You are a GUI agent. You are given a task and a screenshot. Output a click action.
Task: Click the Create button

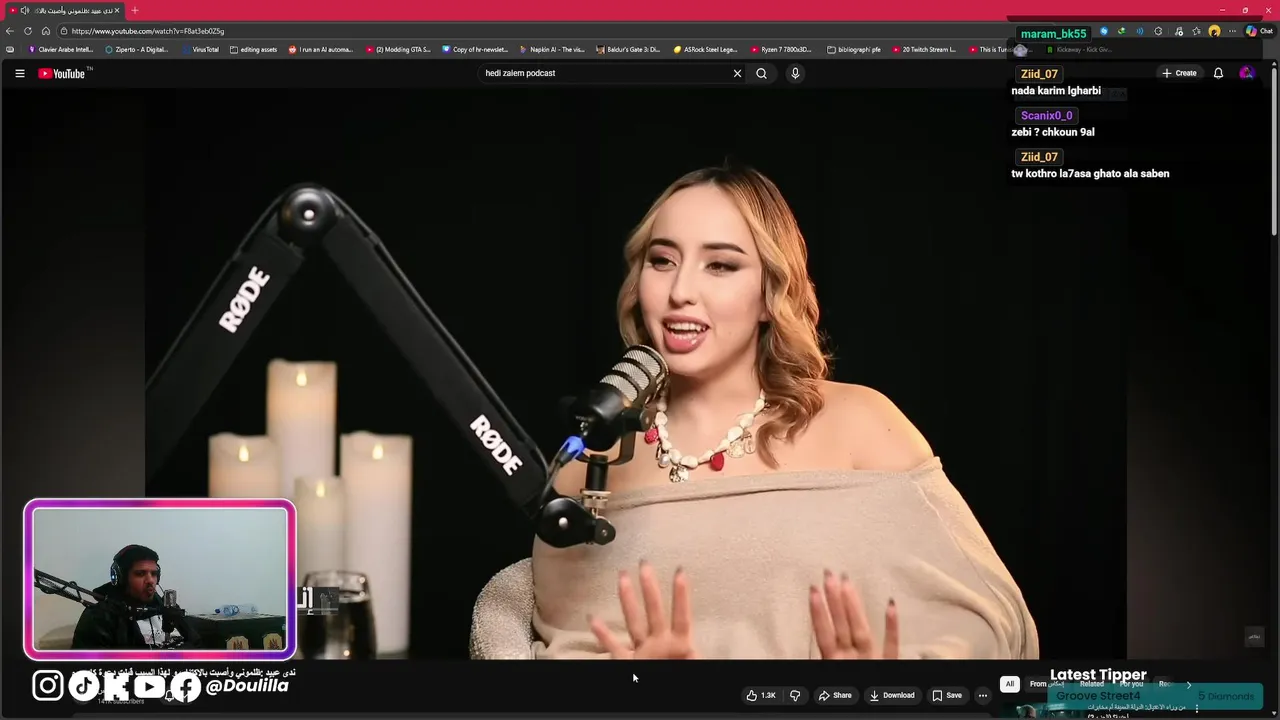click(1179, 73)
